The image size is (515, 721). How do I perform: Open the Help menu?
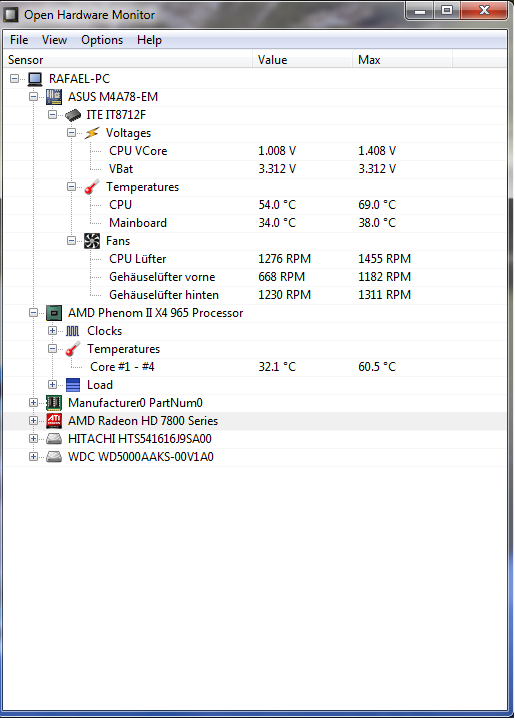149,40
